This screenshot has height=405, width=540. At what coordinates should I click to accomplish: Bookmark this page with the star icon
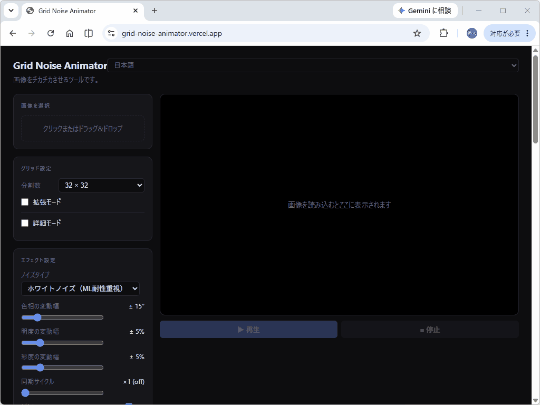pyautogui.click(x=417, y=33)
